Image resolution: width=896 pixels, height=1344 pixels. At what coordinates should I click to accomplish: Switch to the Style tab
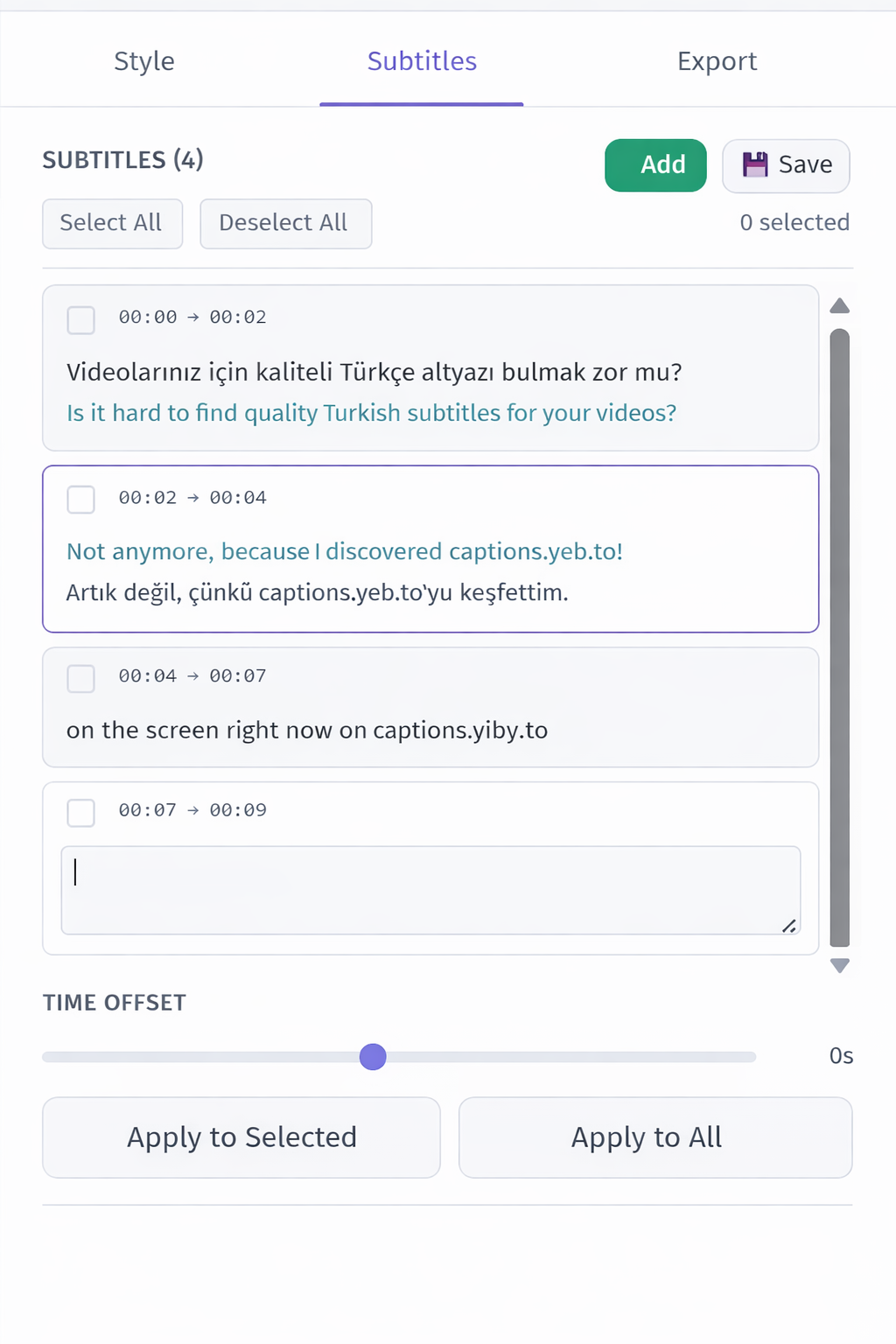(x=144, y=61)
